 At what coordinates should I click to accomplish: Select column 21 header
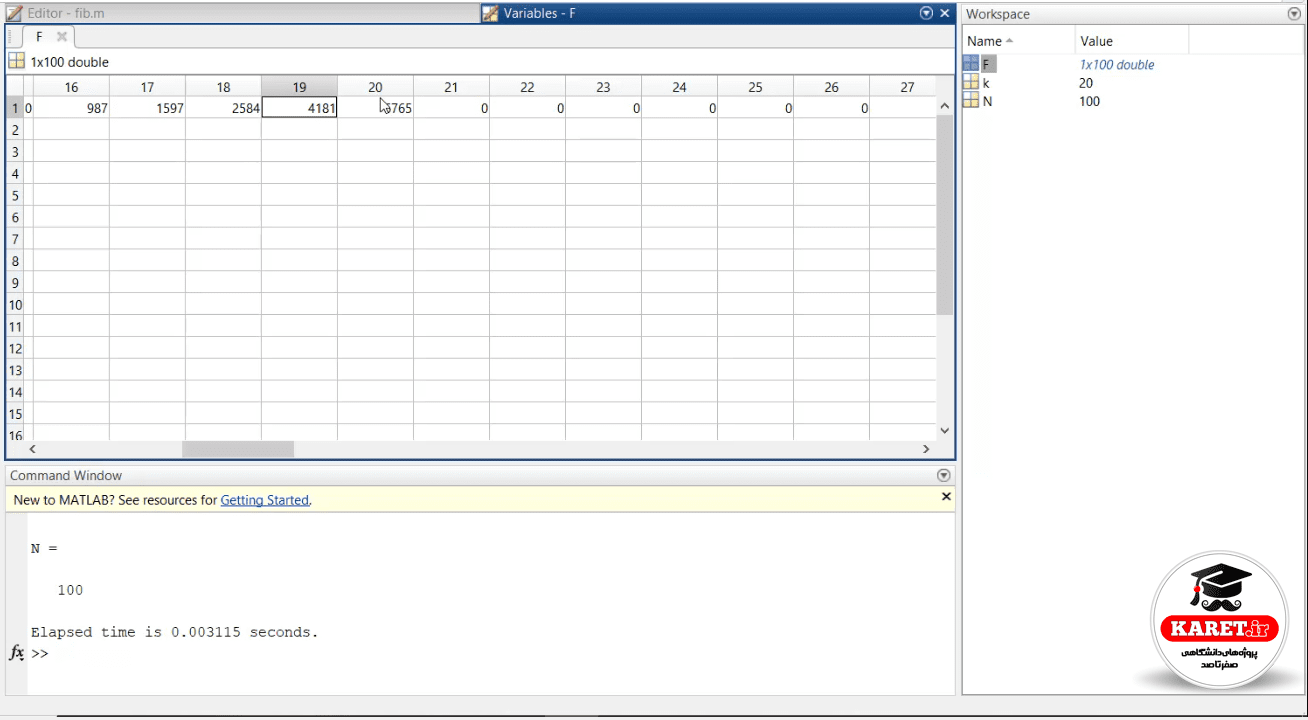coord(451,87)
